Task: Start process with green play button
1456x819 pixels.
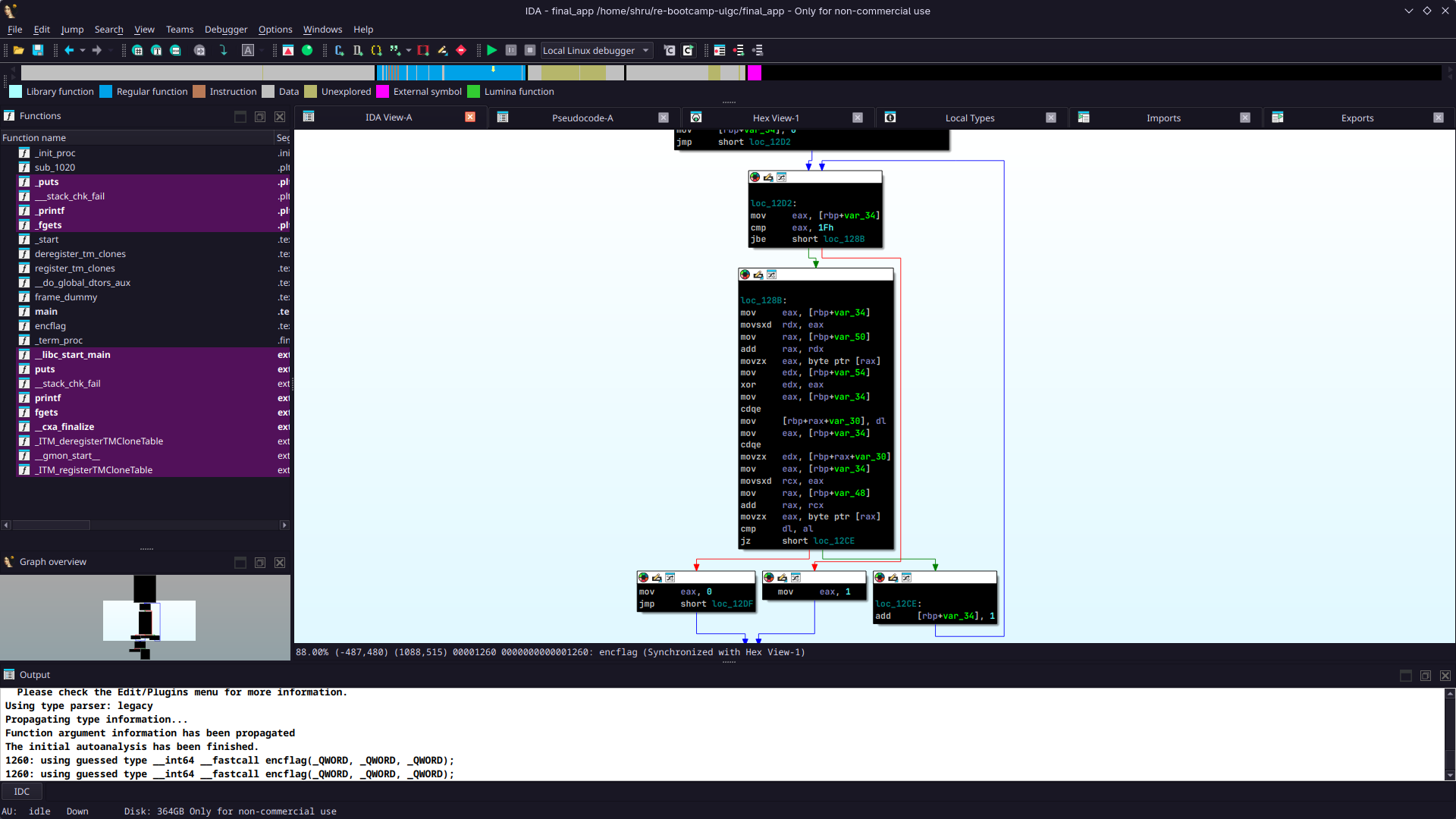Action: [492, 50]
